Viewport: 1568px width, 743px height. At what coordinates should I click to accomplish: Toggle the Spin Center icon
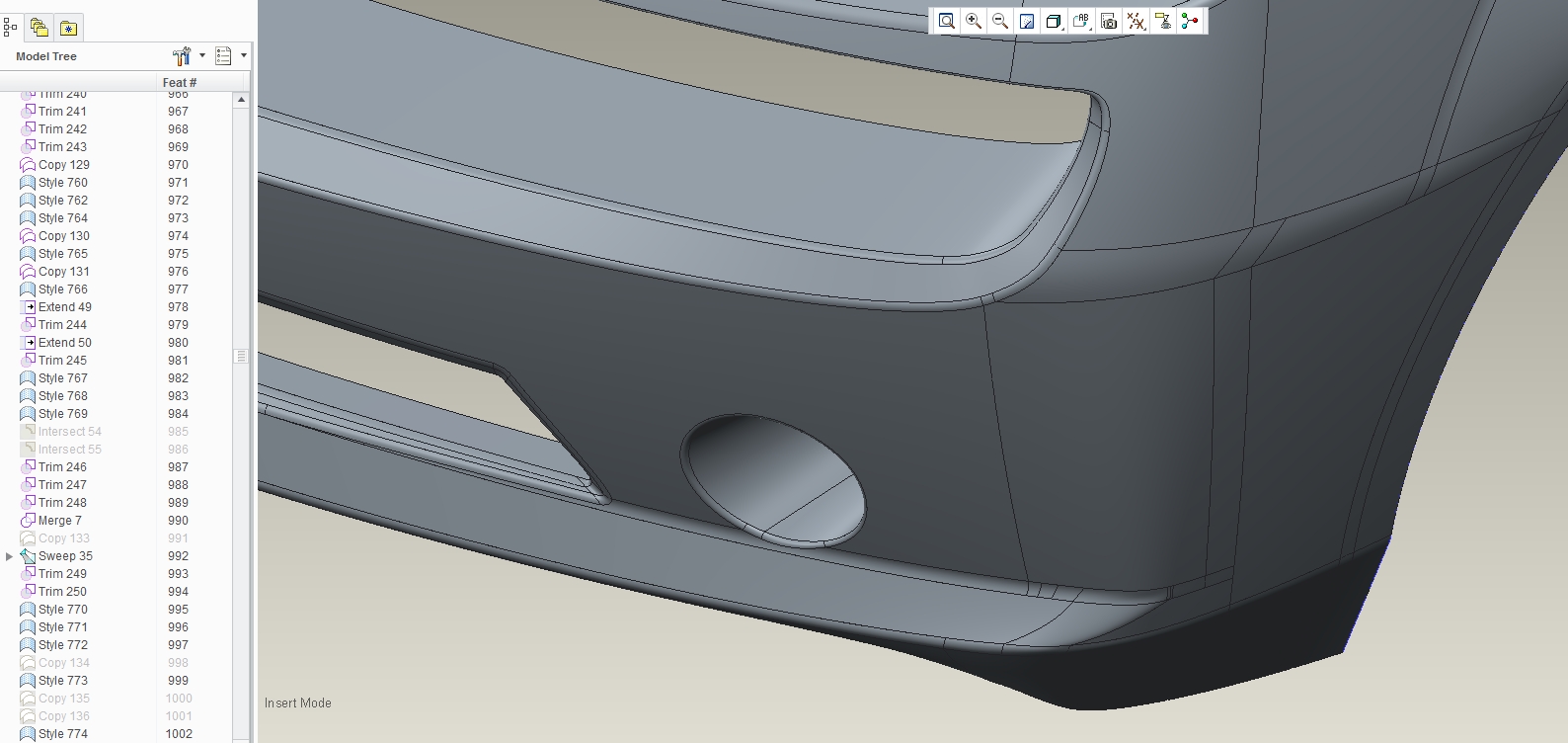coord(1190,21)
